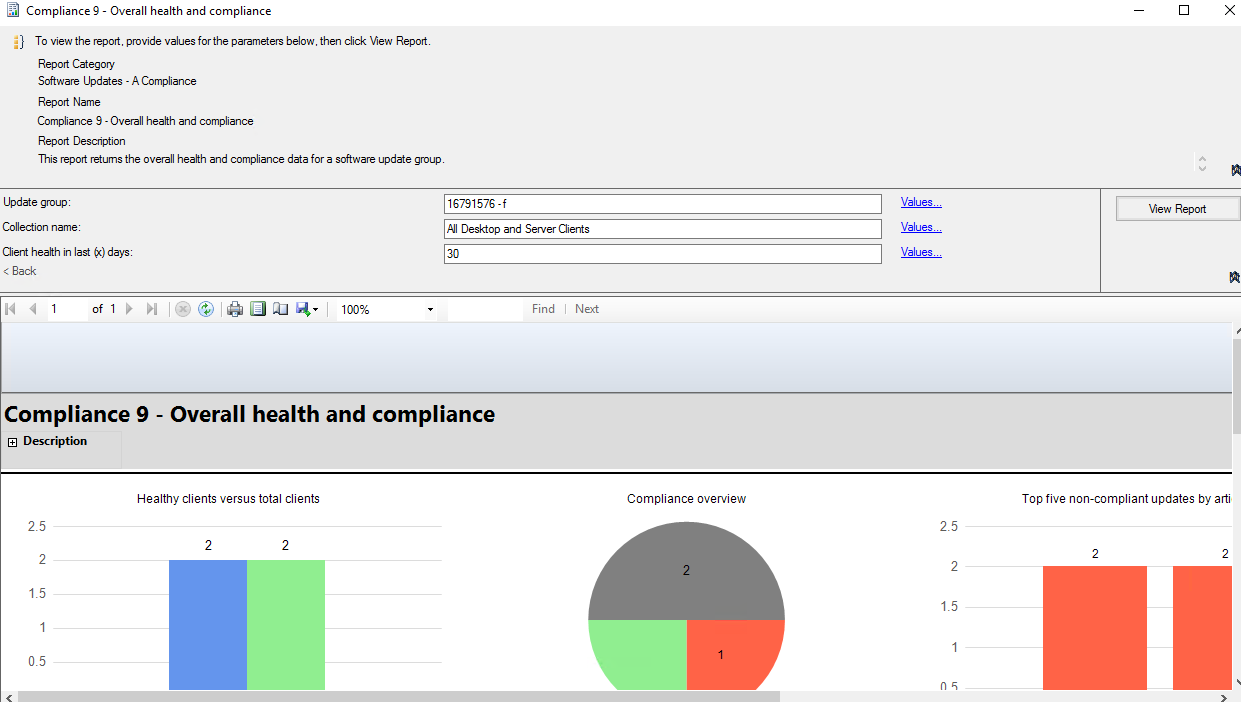This screenshot has height=702, width=1241.
Task: Click the Collection name input field
Action: 663,229
